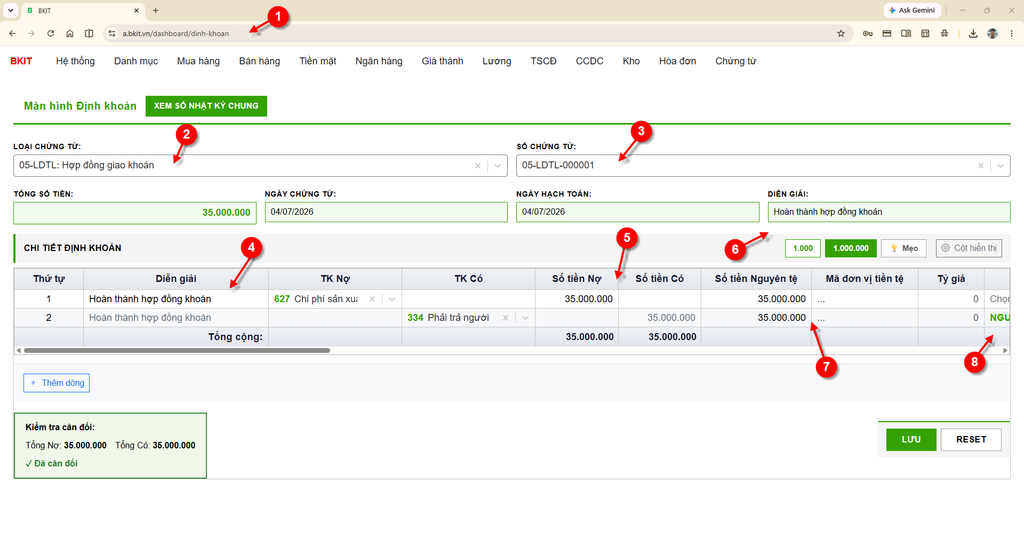The height and width of the screenshot is (550, 1024).
Task: Select the 1.000 unit button
Action: 803,248
